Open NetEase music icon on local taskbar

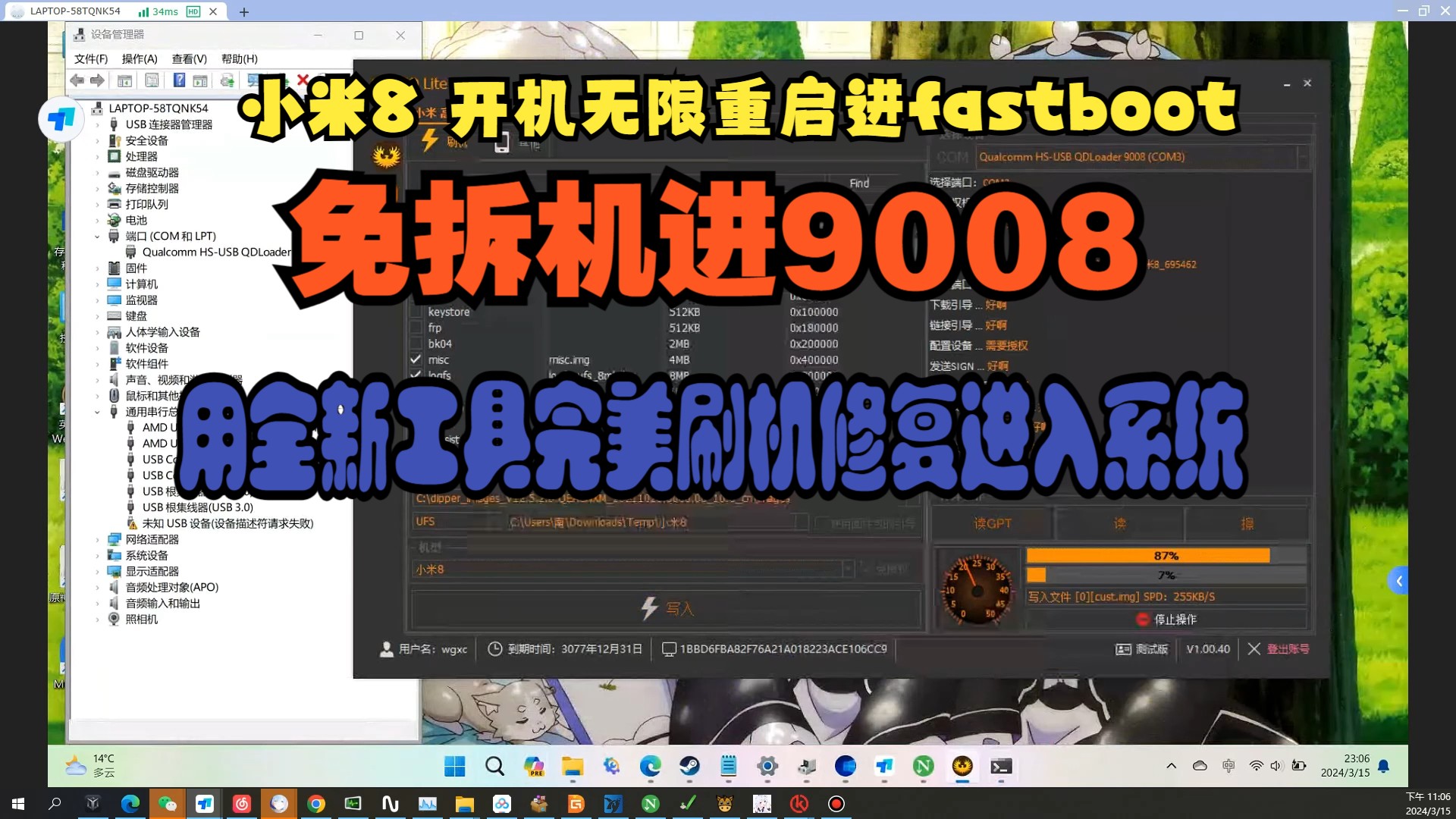(x=242, y=804)
